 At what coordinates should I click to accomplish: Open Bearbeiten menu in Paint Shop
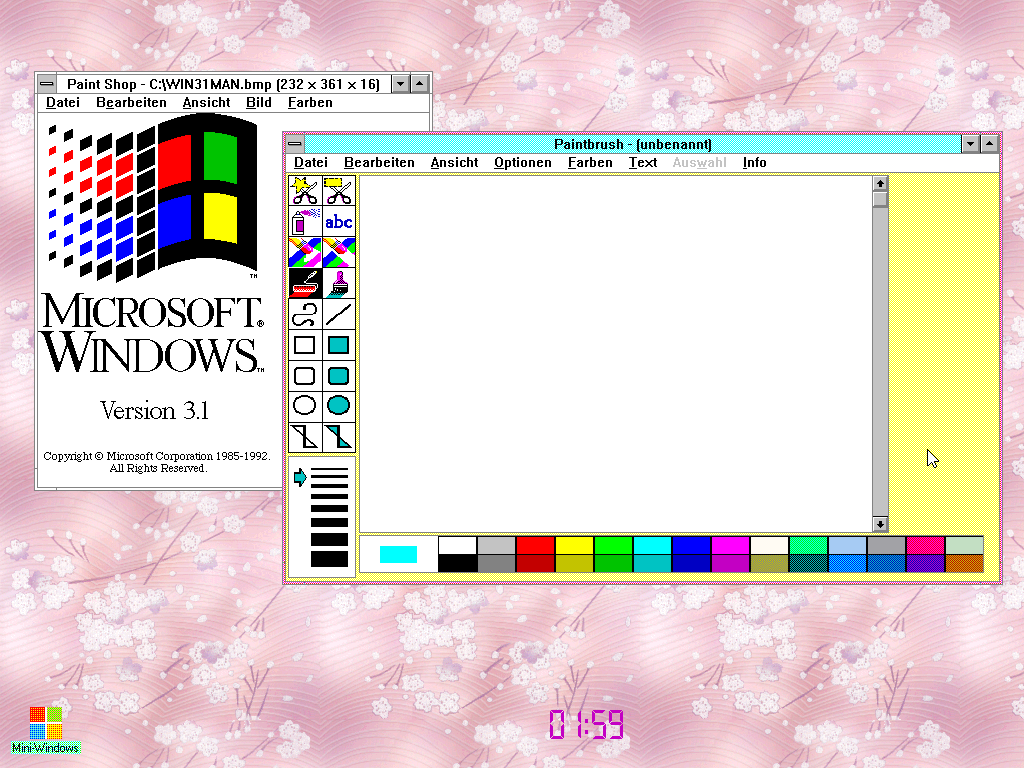(x=131, y=103)
